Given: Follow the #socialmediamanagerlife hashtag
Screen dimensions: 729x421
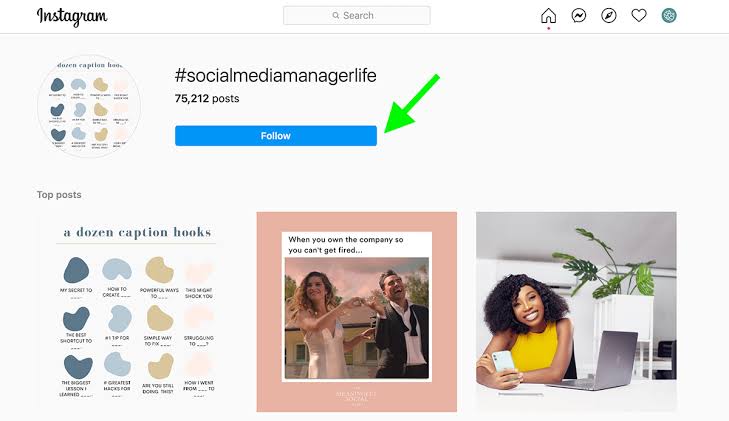Looking at the screenshot, I should tap(276, 136).
